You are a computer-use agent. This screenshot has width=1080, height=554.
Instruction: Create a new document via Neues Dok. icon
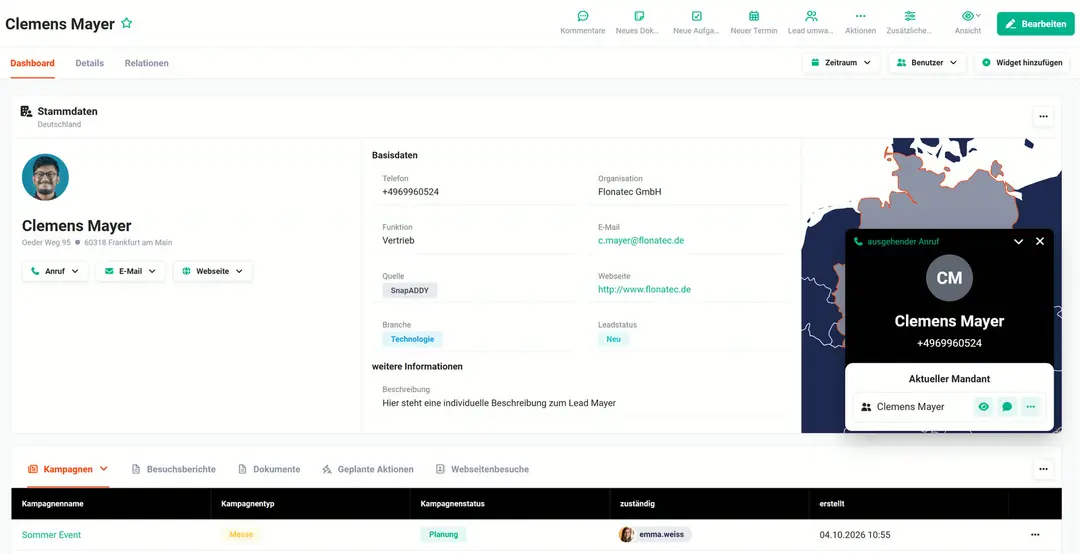(x=639, y=23)
